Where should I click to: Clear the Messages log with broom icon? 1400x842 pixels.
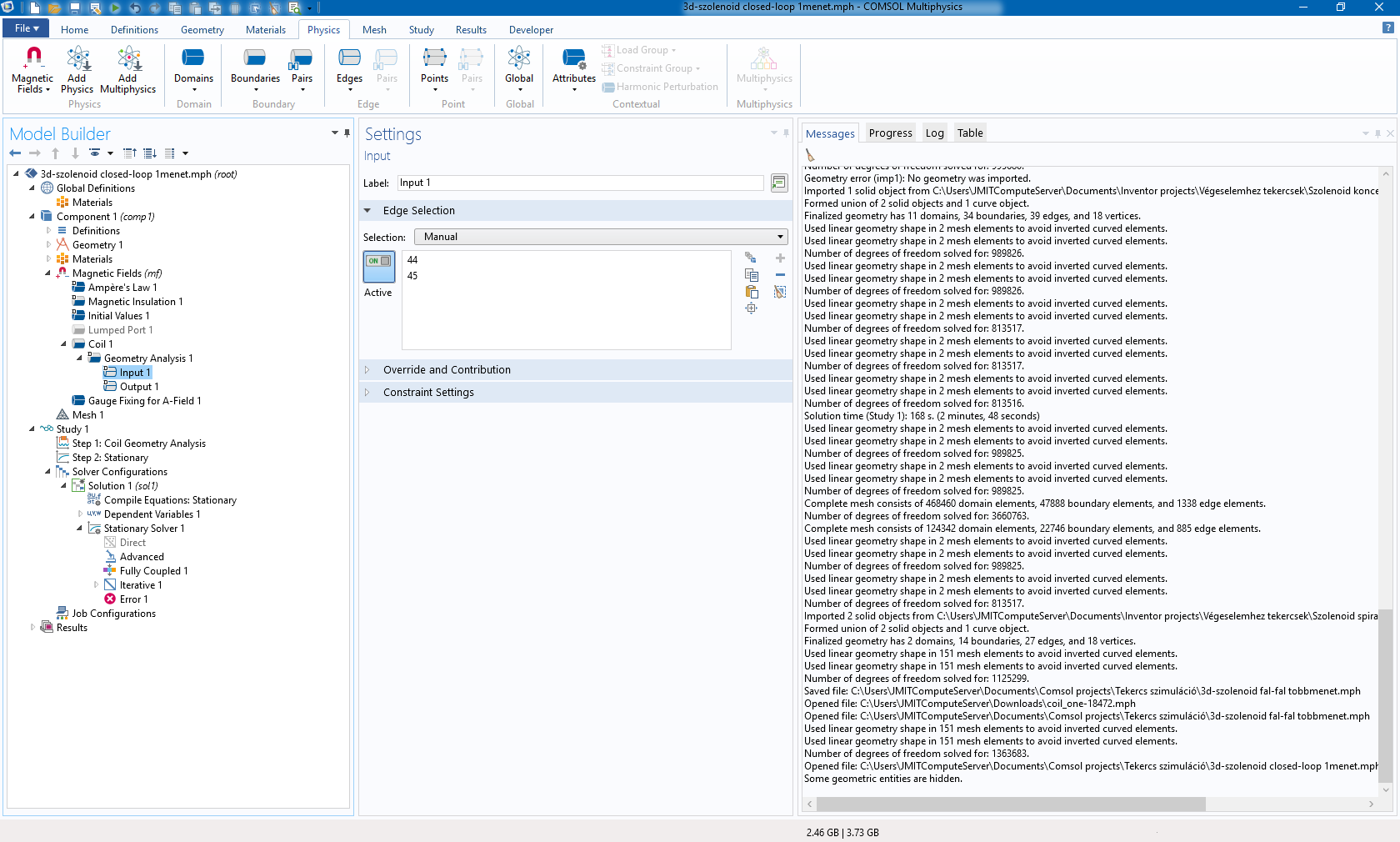click(x=810, y=155)
